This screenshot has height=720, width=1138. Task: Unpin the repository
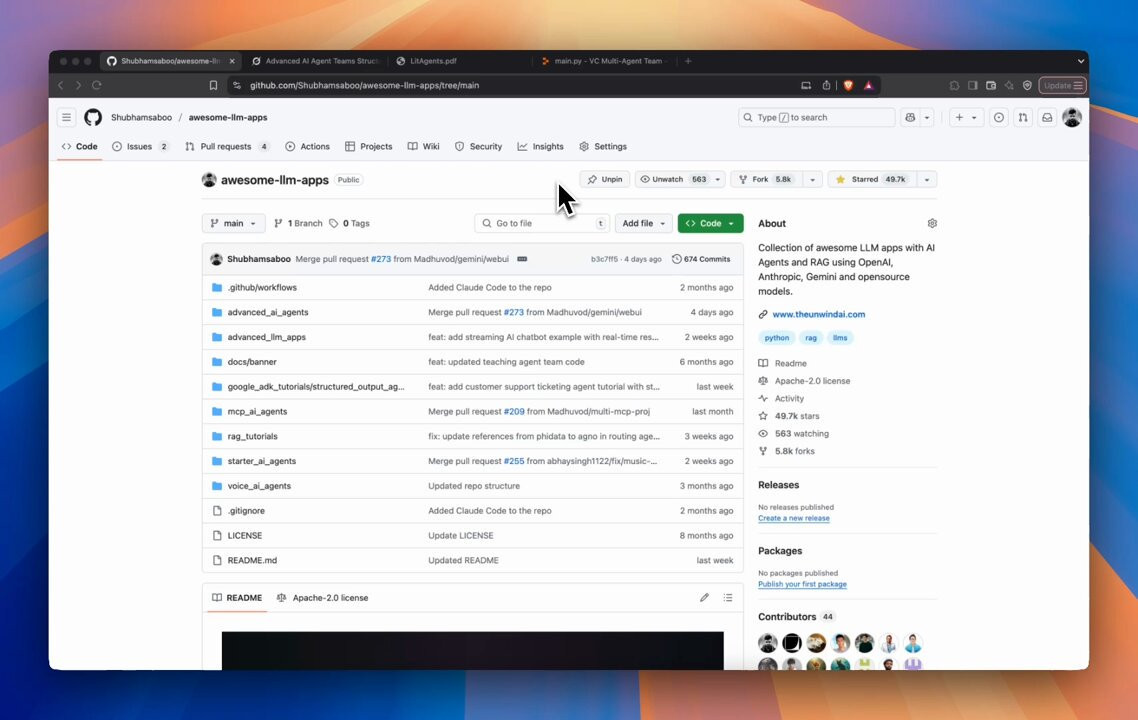pos(605,179)
